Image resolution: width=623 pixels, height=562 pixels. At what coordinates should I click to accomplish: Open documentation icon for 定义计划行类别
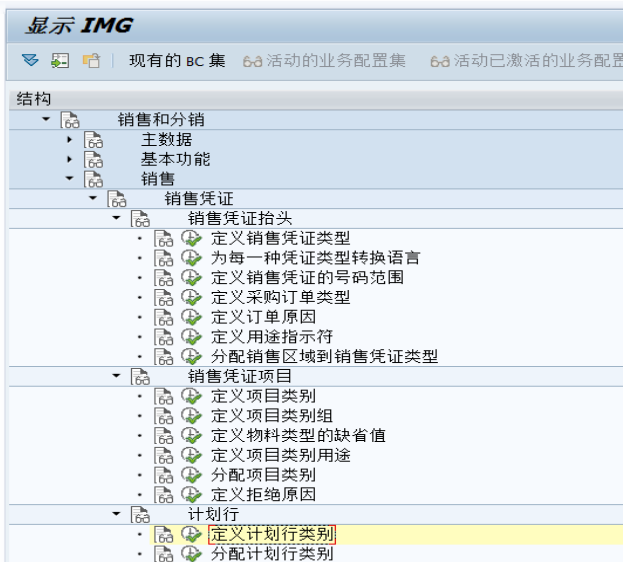coord(164,535)
